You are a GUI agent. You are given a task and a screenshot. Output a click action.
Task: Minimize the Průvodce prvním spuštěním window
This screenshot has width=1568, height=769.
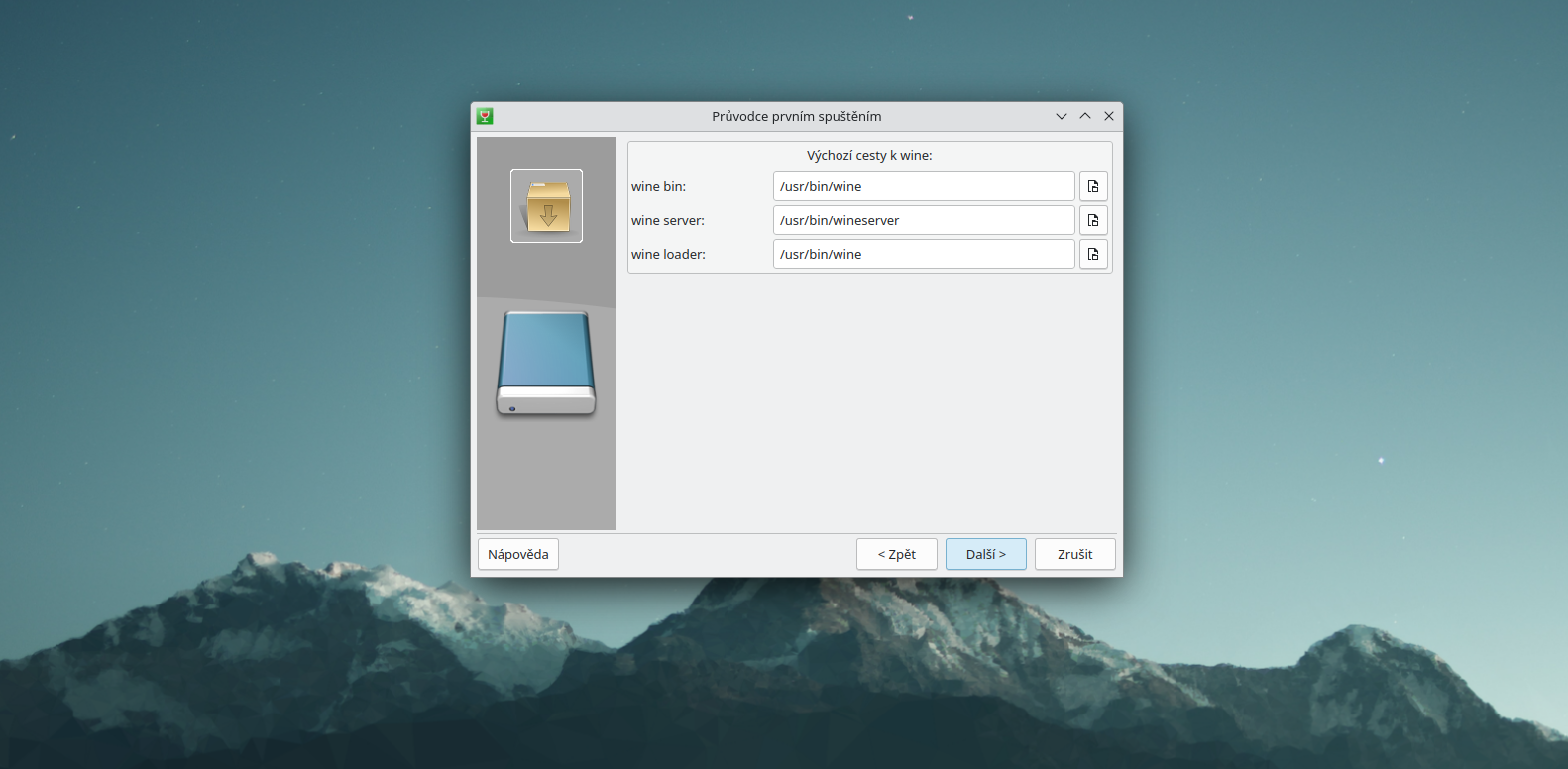coord(1062,116)
